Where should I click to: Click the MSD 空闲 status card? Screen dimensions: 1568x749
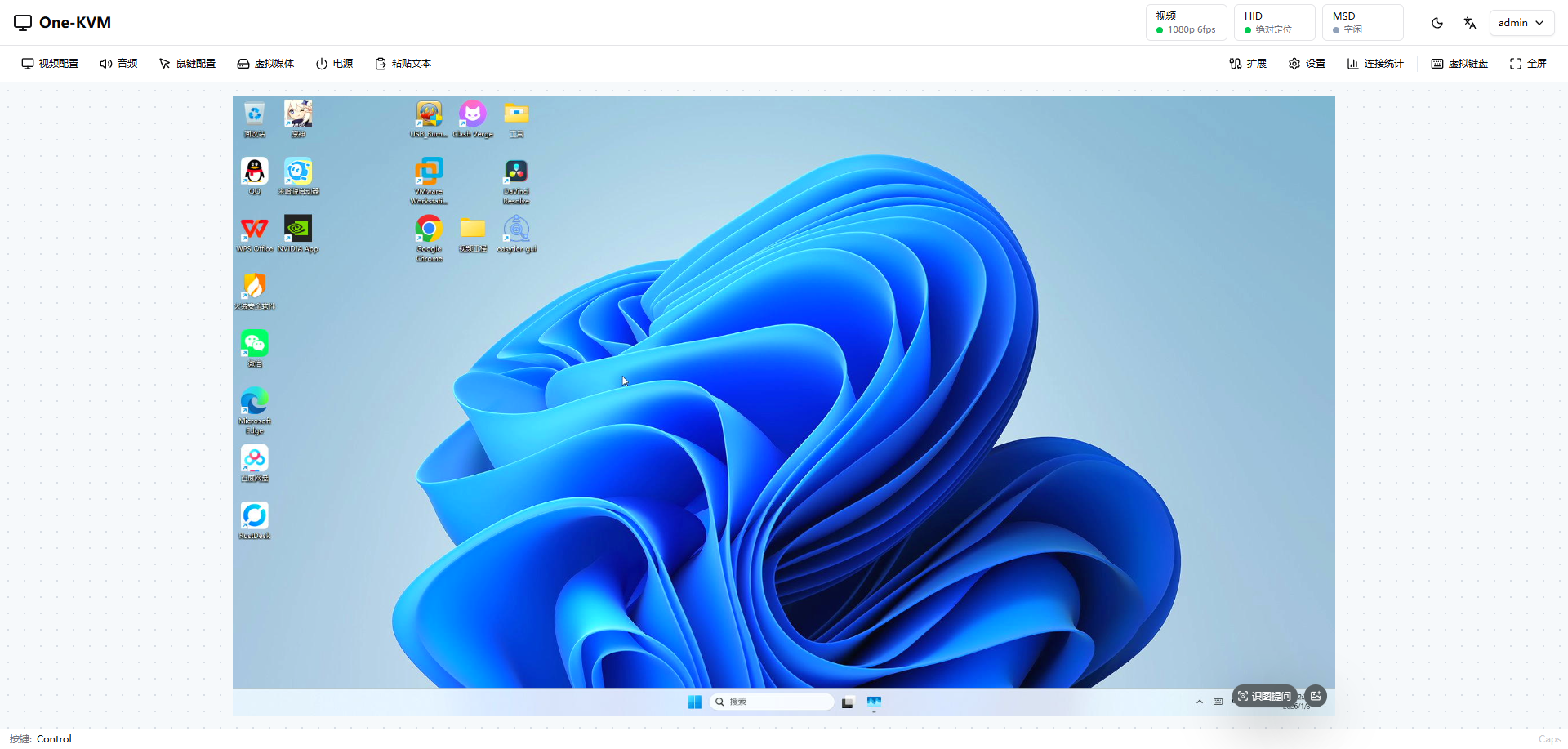click(1362, 23)
